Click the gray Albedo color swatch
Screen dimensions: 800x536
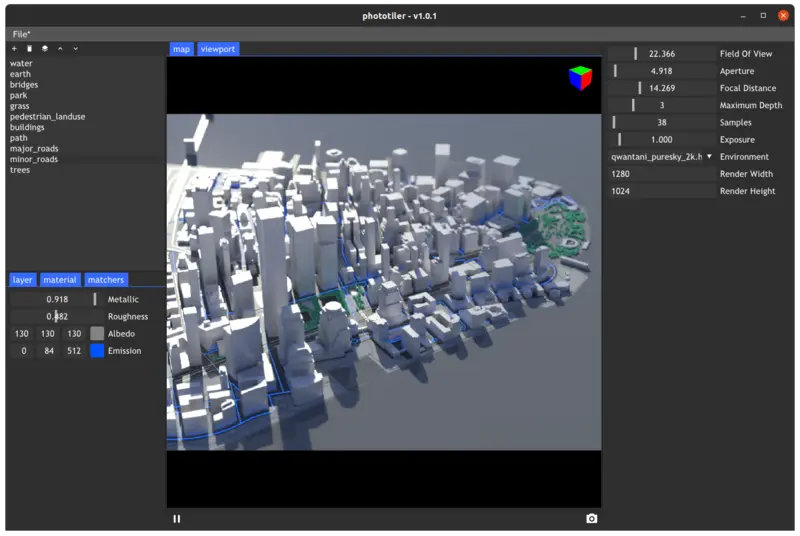97,334
